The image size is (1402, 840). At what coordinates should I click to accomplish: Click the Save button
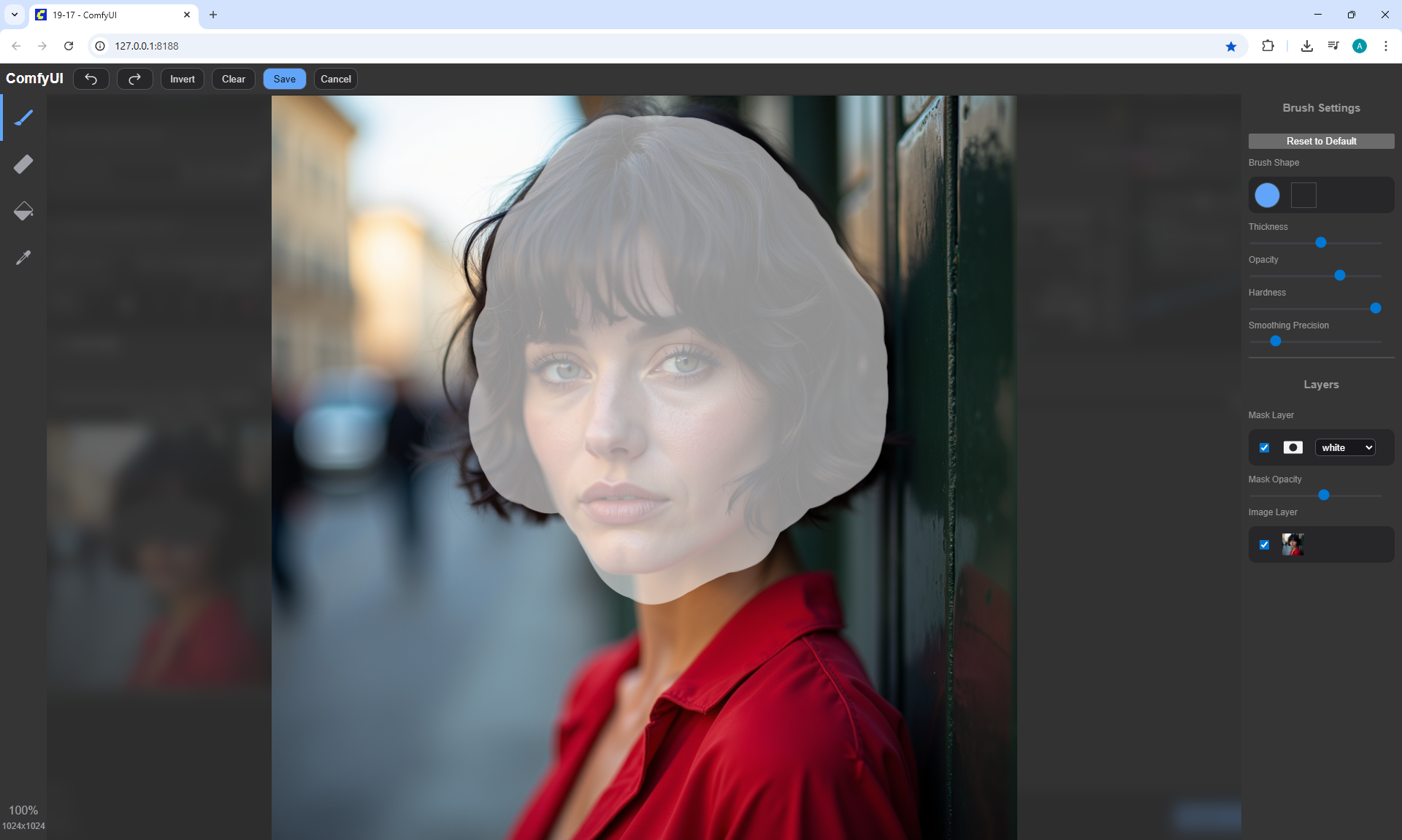284,79
